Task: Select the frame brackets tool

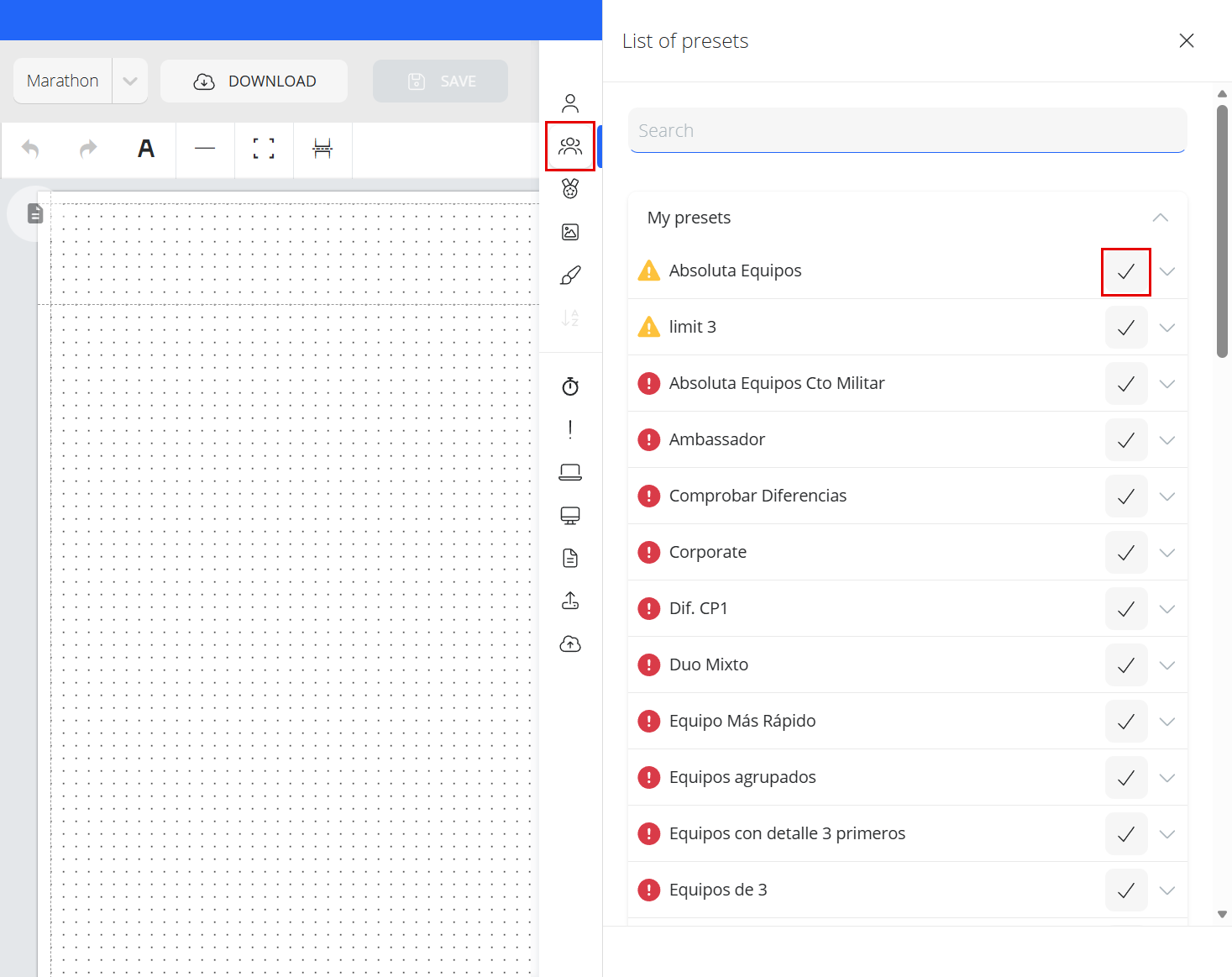Action: (264, 150)
